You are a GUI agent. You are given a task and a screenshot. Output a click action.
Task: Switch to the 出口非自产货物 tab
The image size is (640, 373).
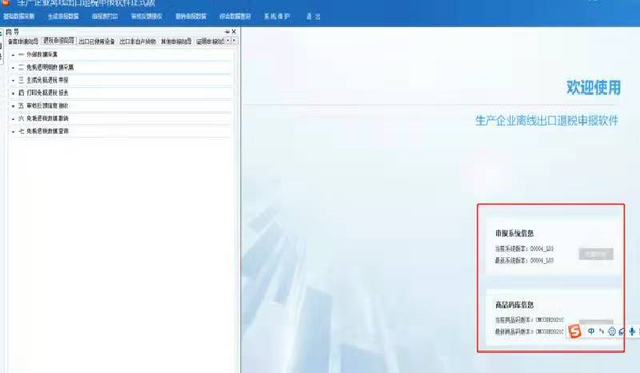pos(138,41)
